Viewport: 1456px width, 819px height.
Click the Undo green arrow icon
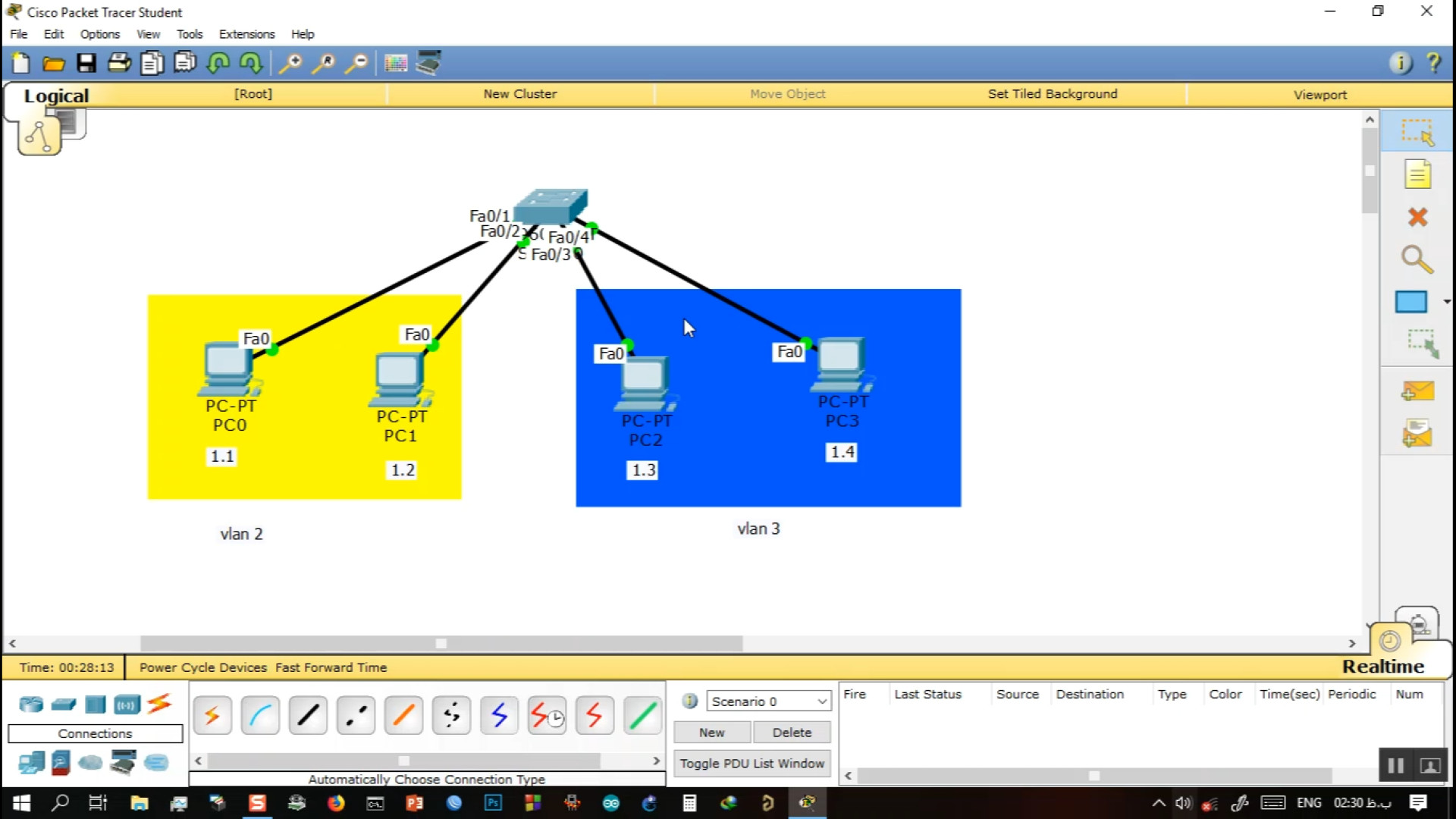click(218, 64)
